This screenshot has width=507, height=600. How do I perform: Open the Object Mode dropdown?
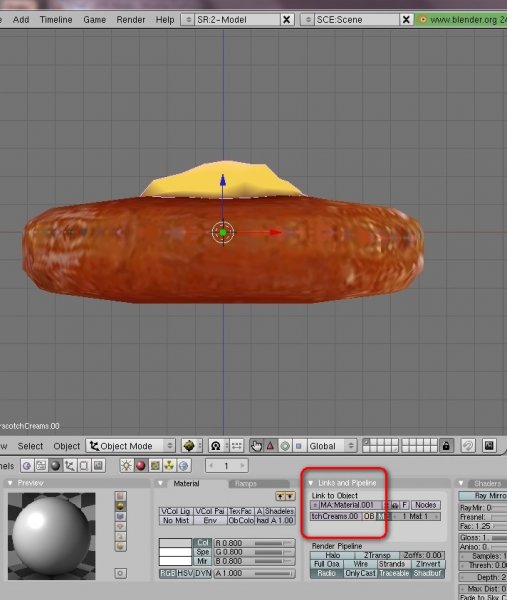coord(130,446)
